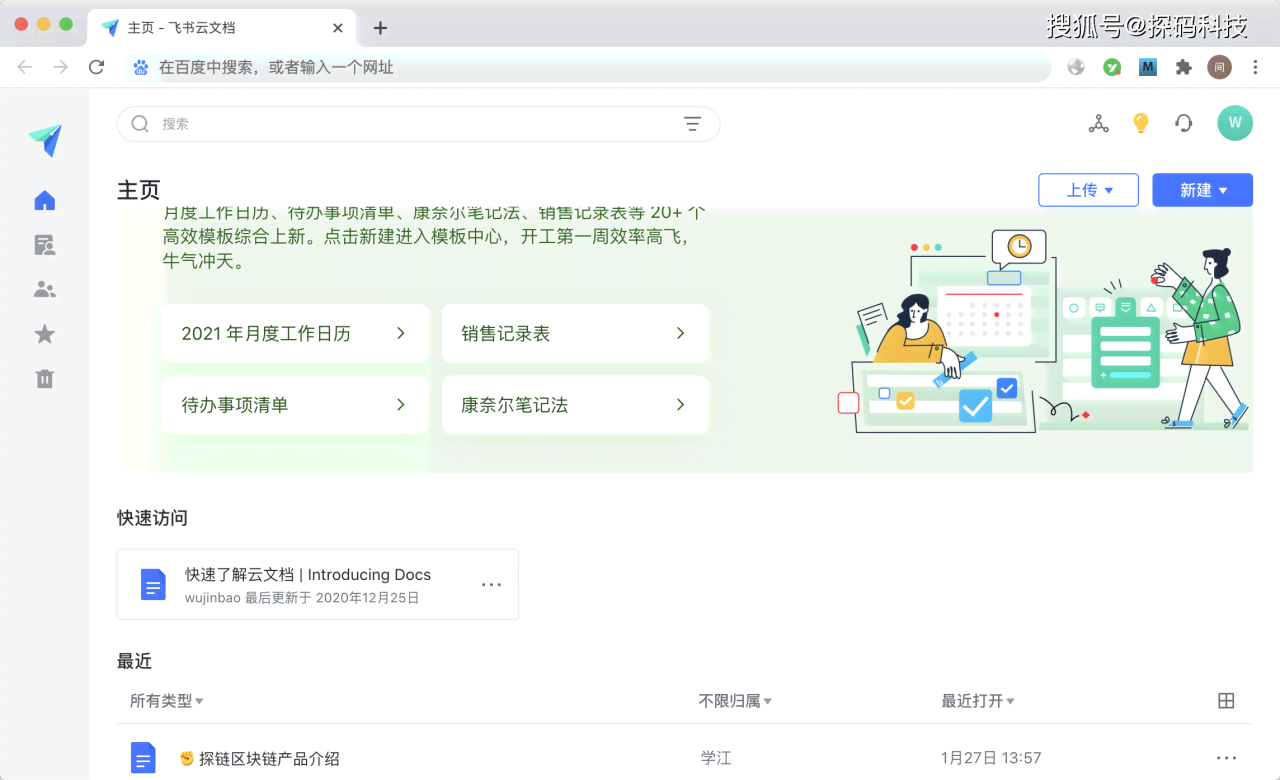Viewport: 1280px width, 780px height.
Task: Click the lightbulb tips icon
Action: pyautogui.click(x=1140, y=122)
